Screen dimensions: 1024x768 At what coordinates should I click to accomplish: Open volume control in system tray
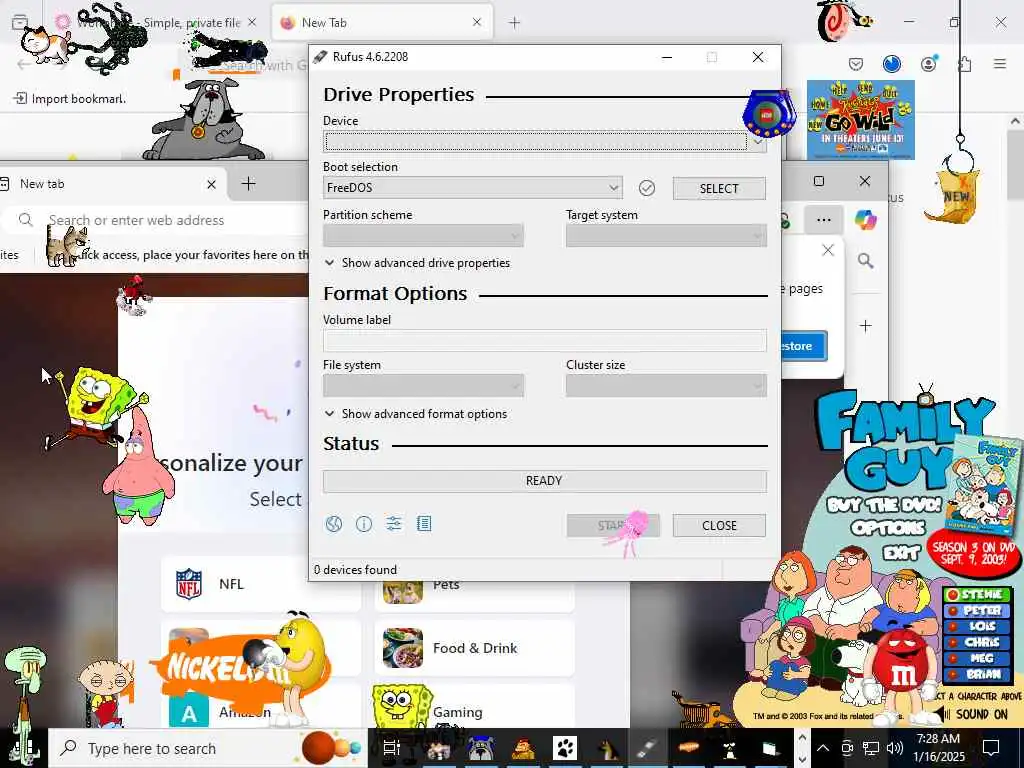(895, 748)
